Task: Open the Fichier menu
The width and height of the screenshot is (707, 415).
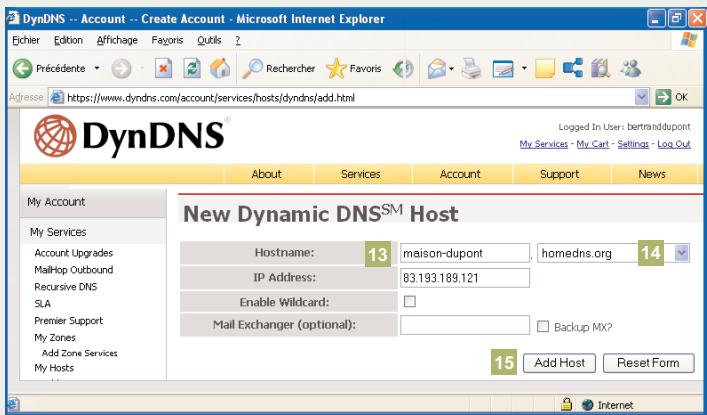Action: [26, 40]
